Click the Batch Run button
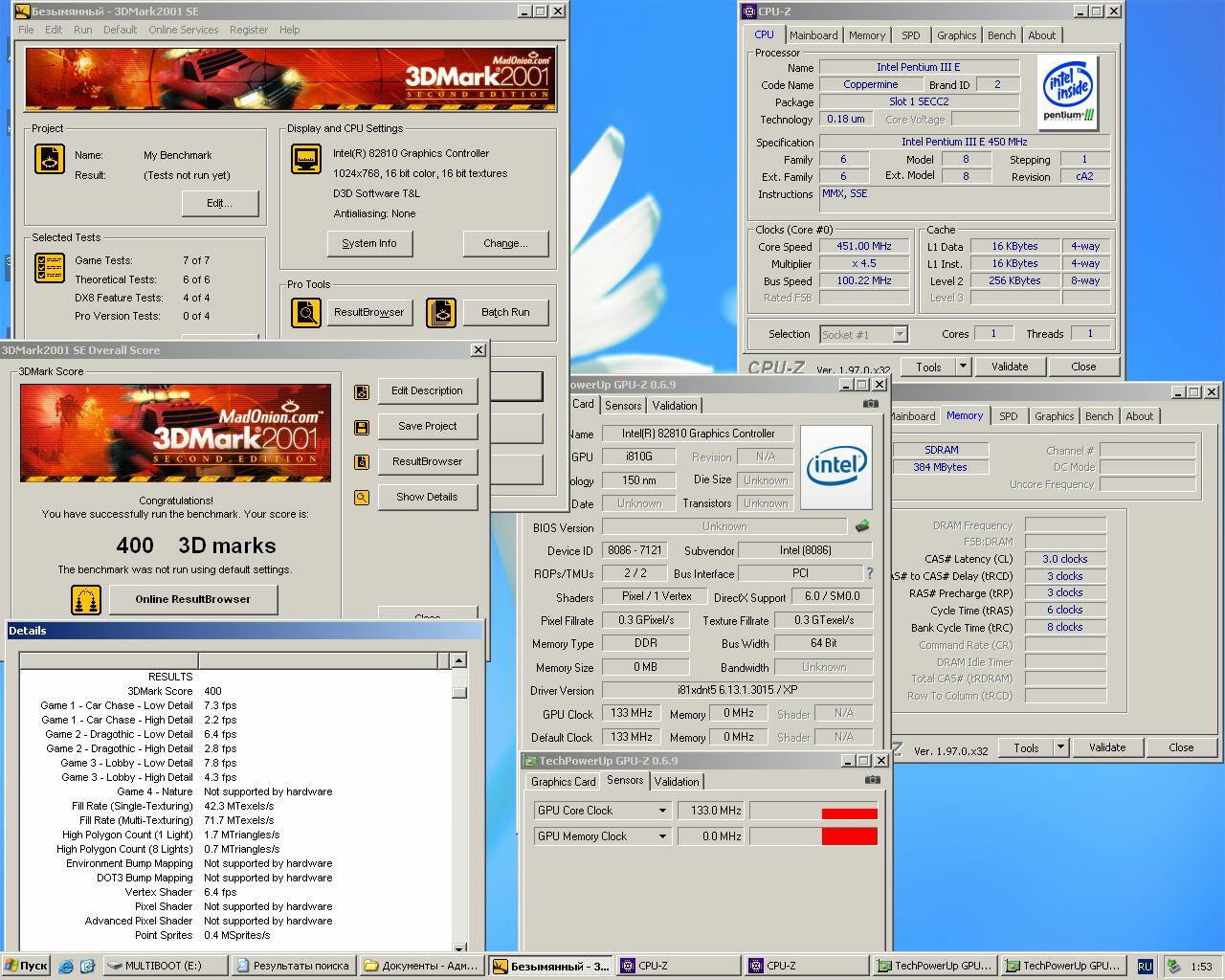Viewport: 1225px width, 980px height. click(x=505, y=313)
